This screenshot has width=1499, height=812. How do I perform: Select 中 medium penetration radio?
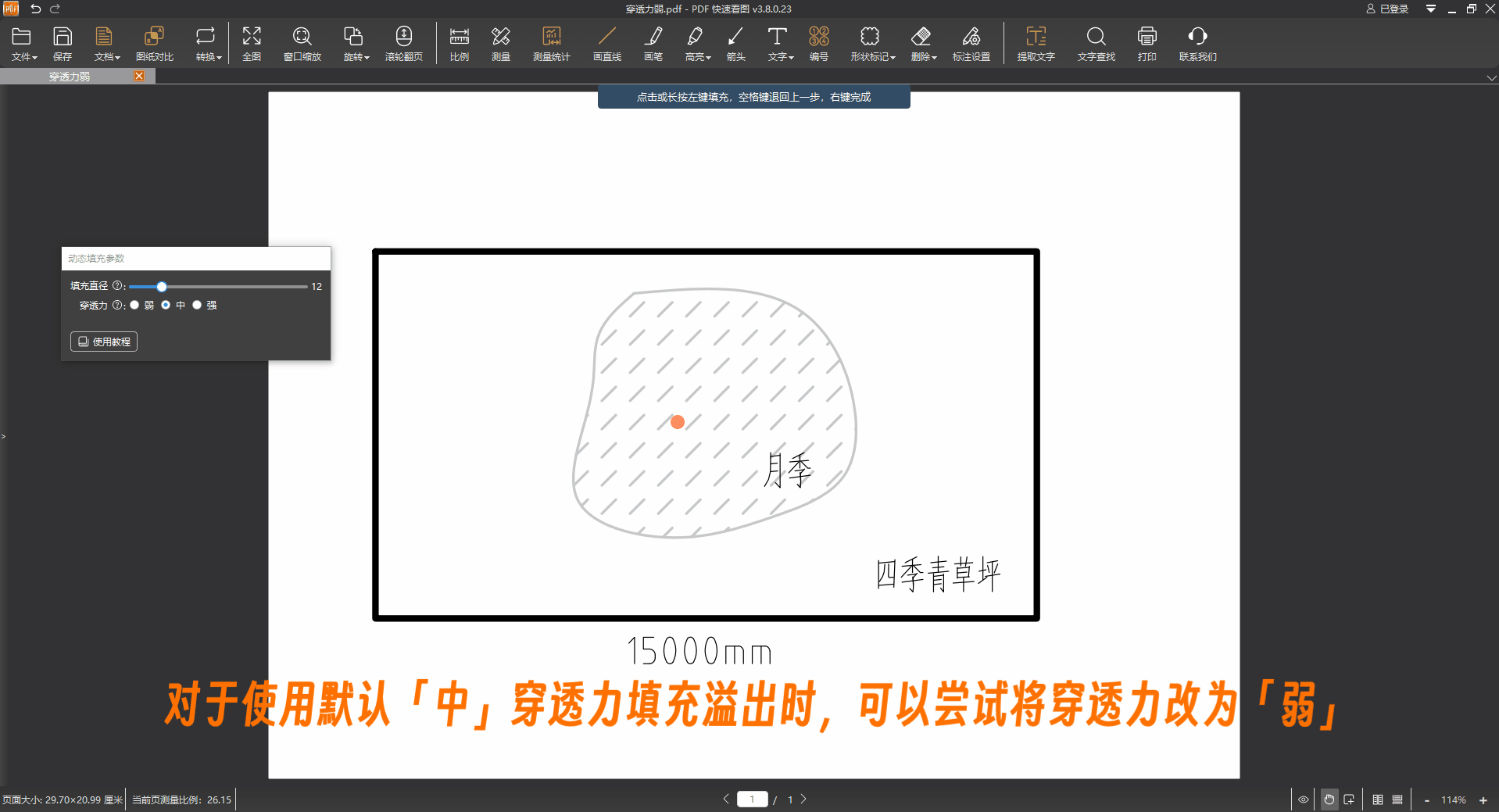(166, 306)
